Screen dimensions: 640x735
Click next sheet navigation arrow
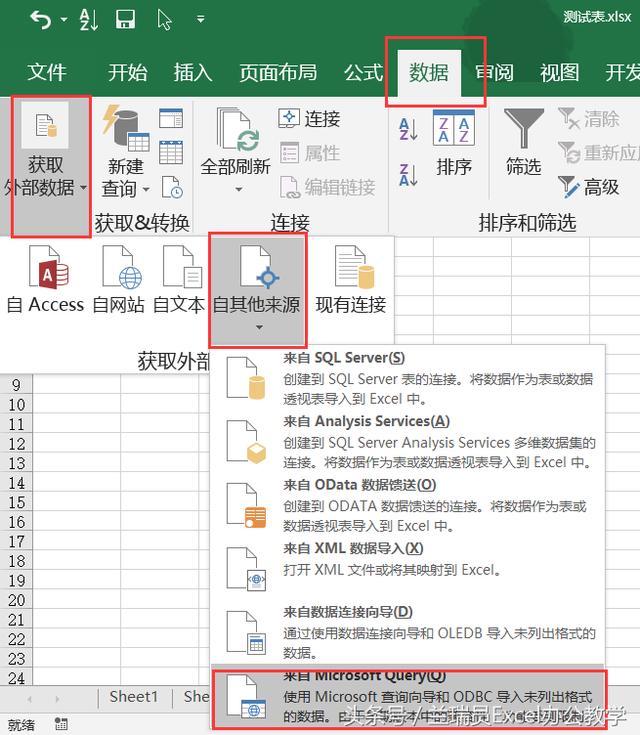tap(57, 699)
